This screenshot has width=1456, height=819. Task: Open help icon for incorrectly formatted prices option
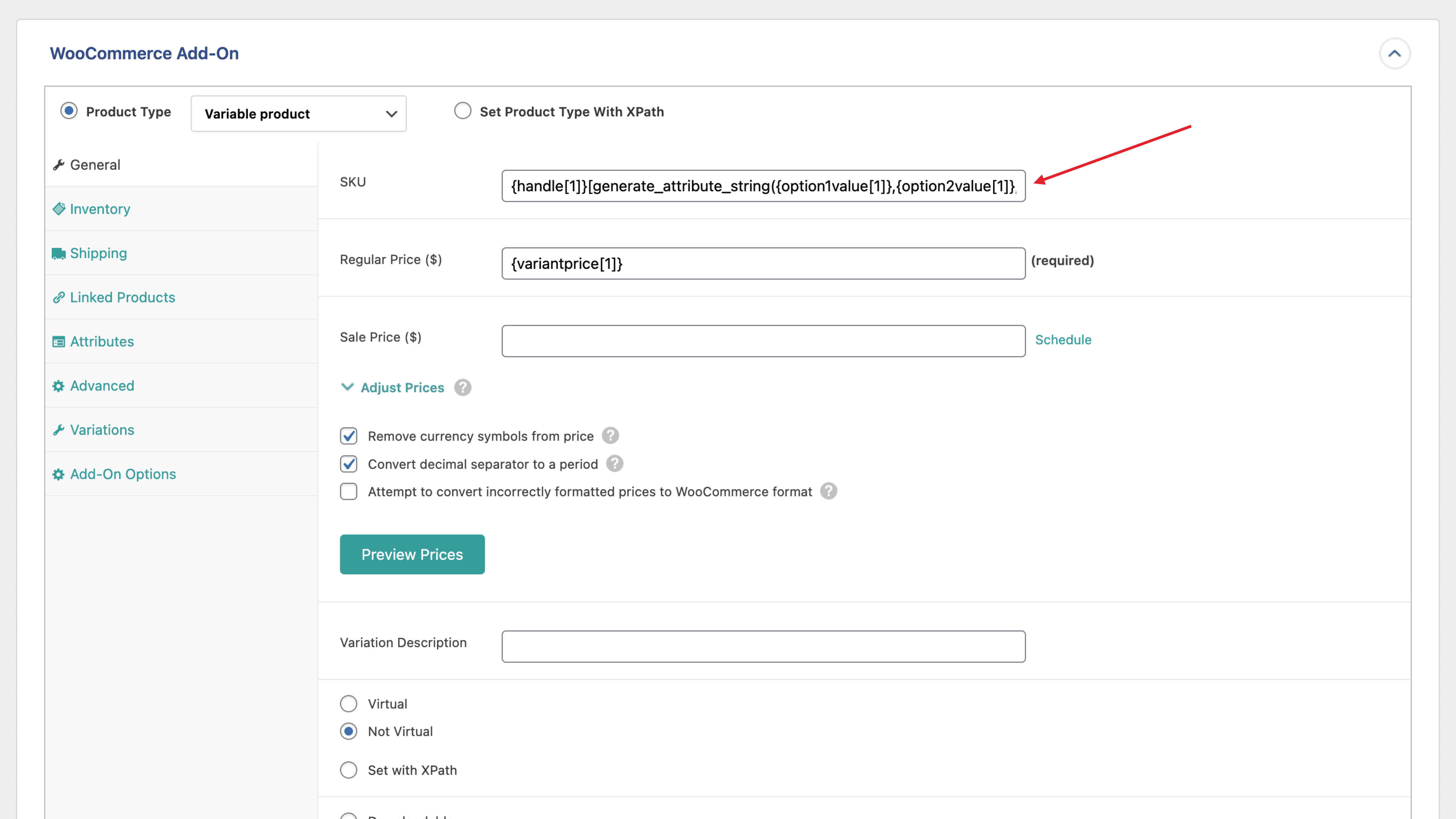[x=828, y=491]
